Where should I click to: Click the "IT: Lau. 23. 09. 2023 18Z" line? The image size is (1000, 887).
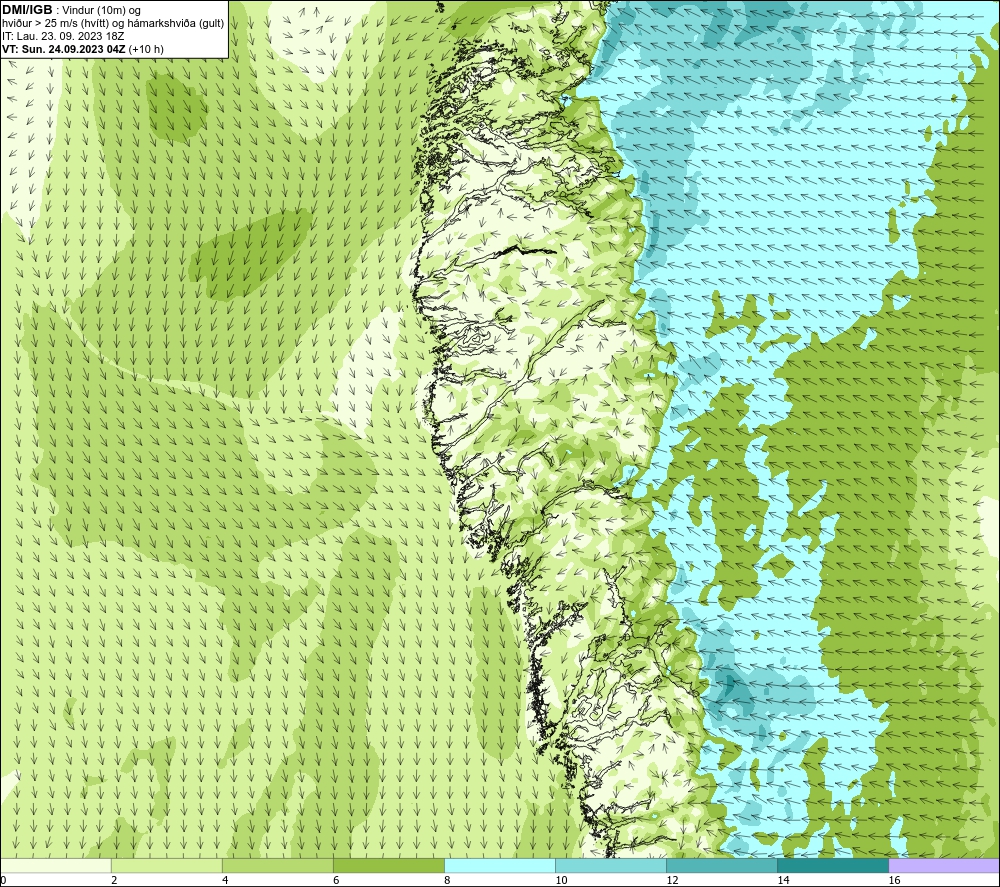(x=63, y=36)
